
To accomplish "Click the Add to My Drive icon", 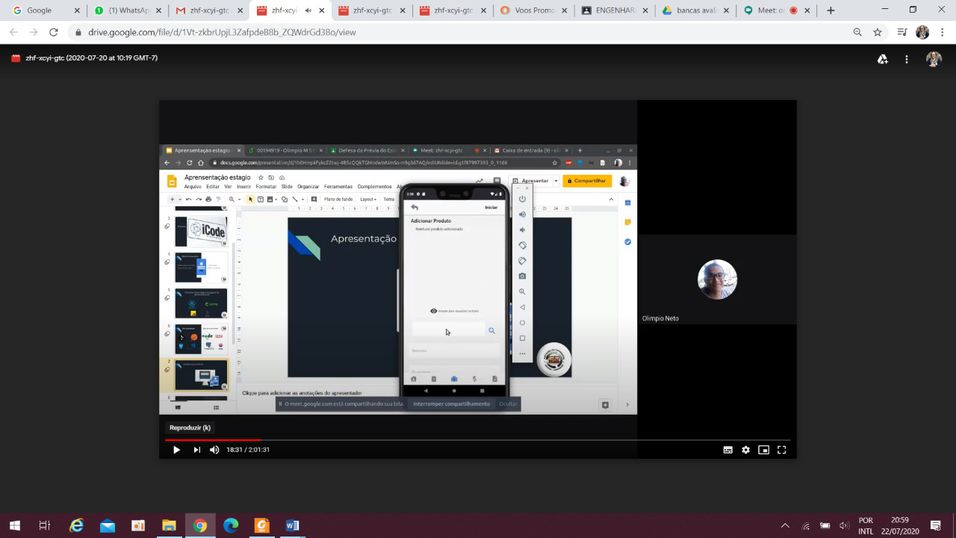I will [882, 59].
